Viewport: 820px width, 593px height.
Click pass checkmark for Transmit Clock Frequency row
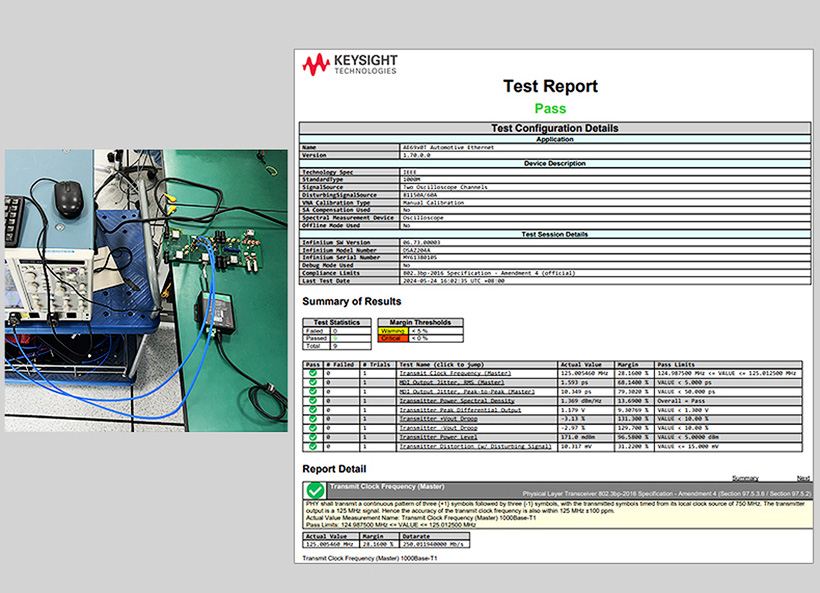[x=313, y=373]
